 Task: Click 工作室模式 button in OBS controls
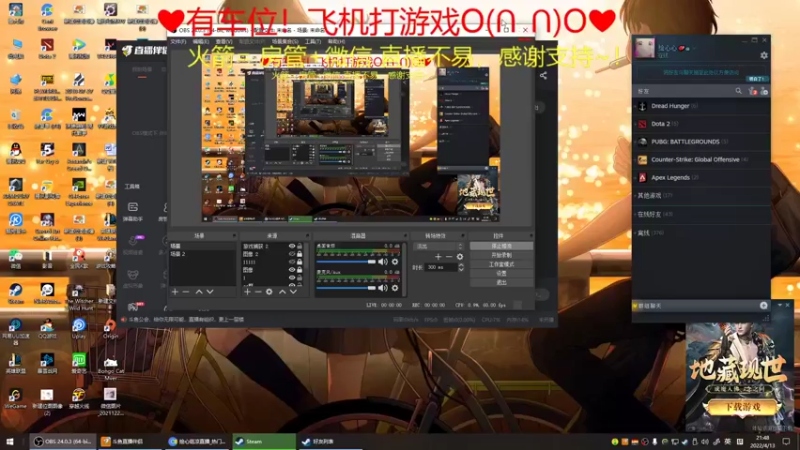click(501, 264)
